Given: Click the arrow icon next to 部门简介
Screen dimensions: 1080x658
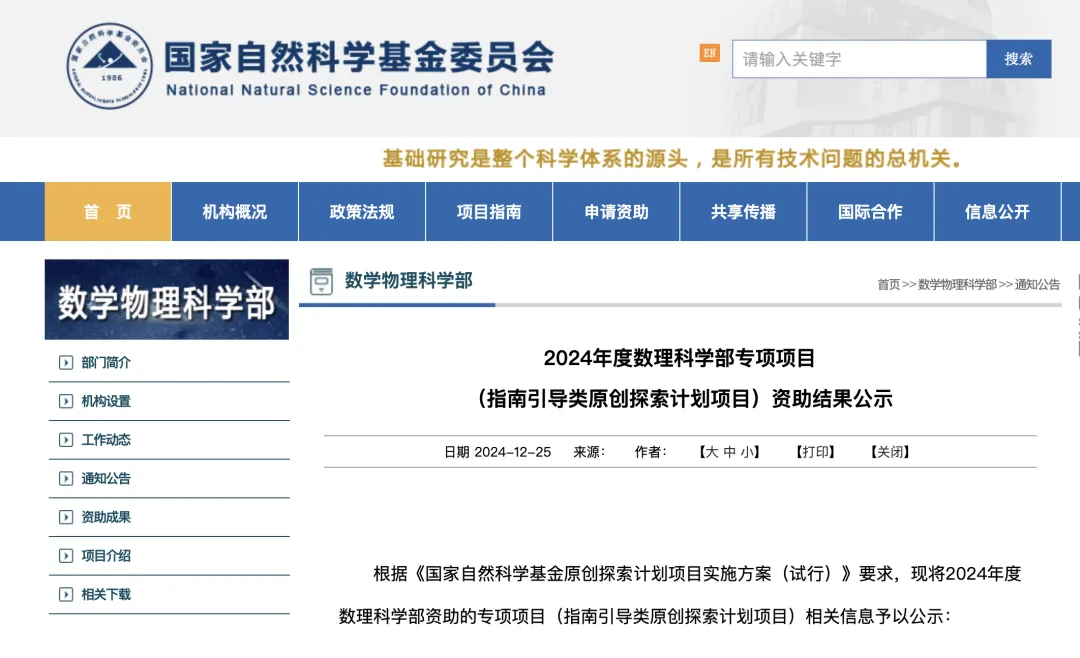Looking at the screenshot, I should pos(66,362).
